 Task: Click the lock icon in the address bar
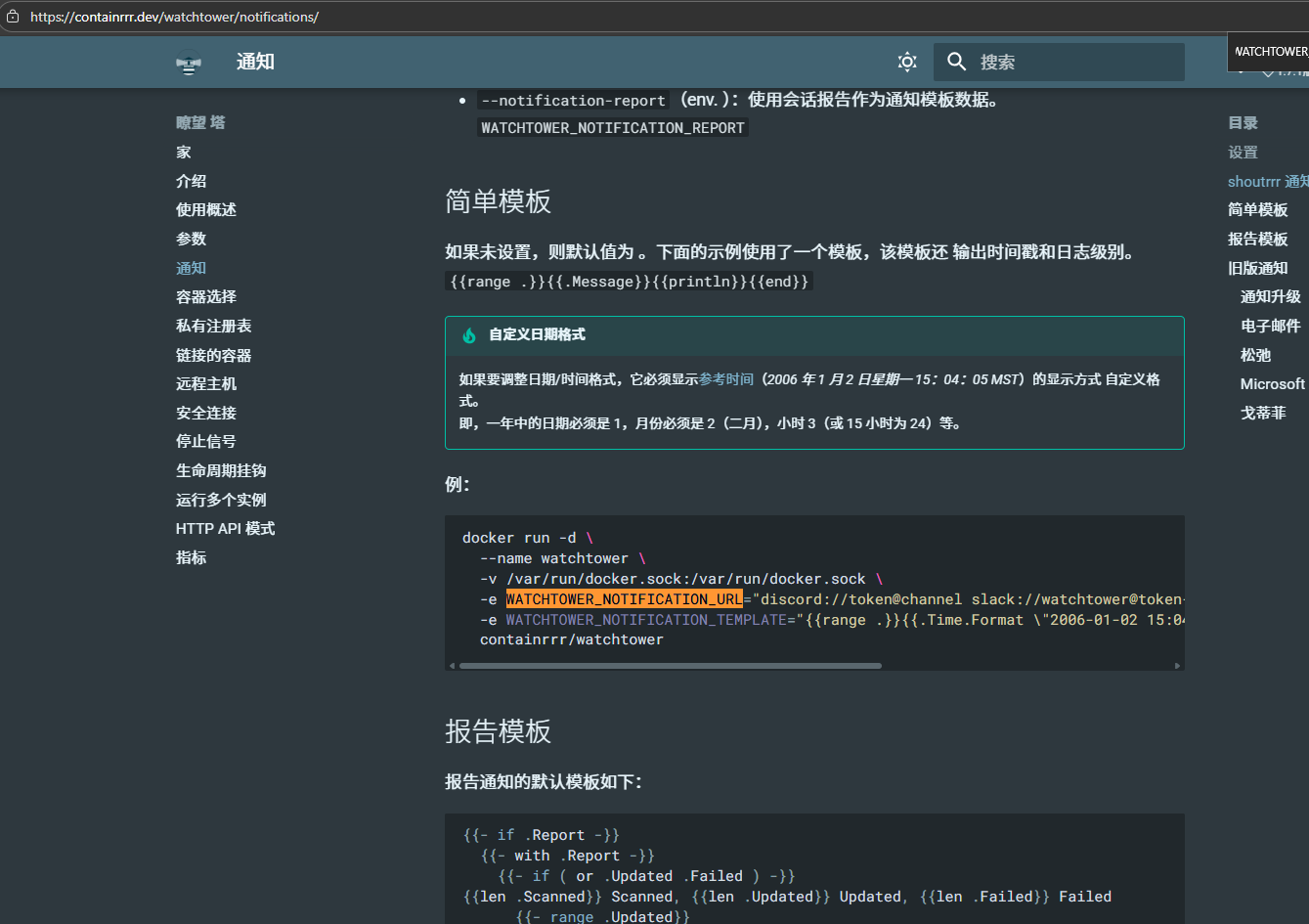tap(13, 17)
